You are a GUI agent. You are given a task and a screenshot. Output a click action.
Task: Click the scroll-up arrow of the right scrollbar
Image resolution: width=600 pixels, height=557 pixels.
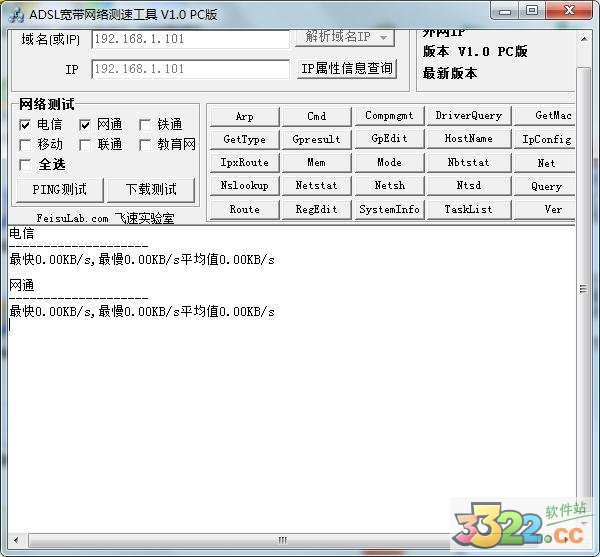pyautogui.click(x=584, y=39)
